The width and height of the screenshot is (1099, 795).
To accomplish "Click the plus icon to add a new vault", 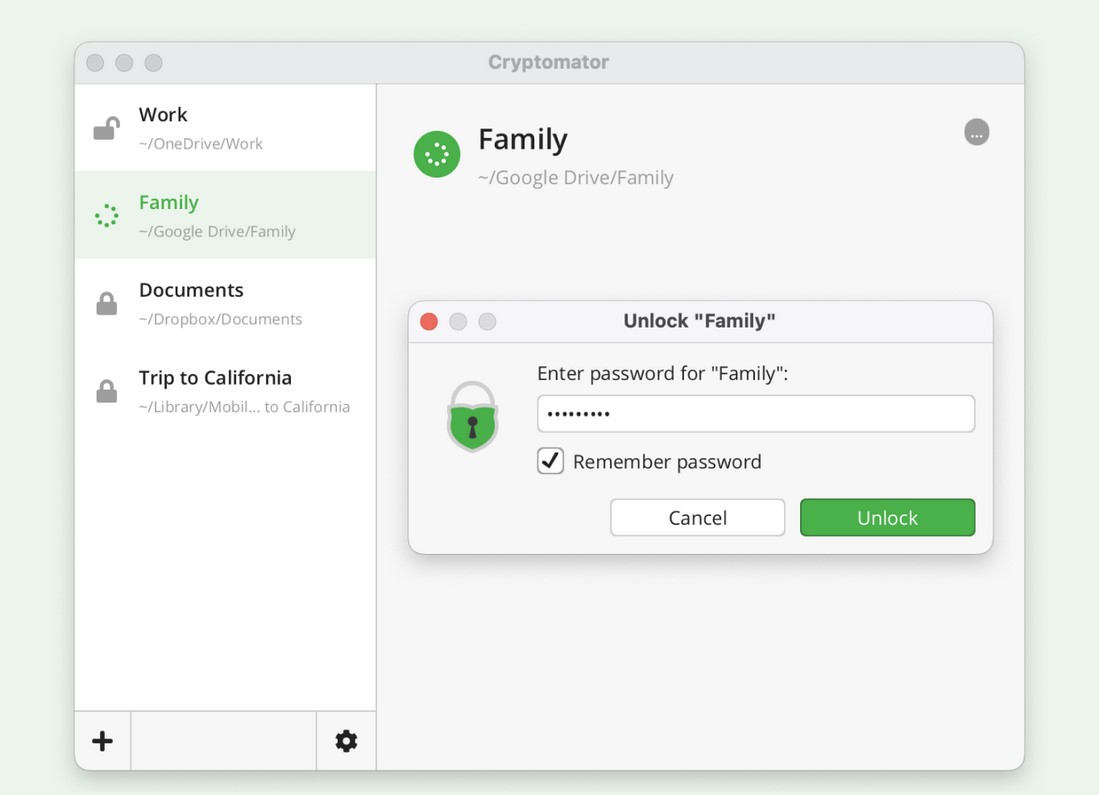I will [x=102, y=741].
